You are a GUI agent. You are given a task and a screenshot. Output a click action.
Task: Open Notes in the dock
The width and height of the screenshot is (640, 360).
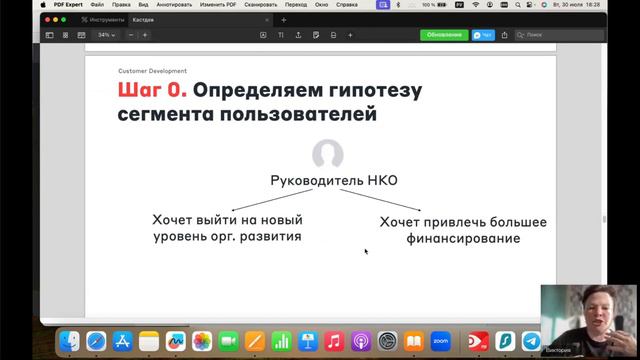[x=149, y=341]
